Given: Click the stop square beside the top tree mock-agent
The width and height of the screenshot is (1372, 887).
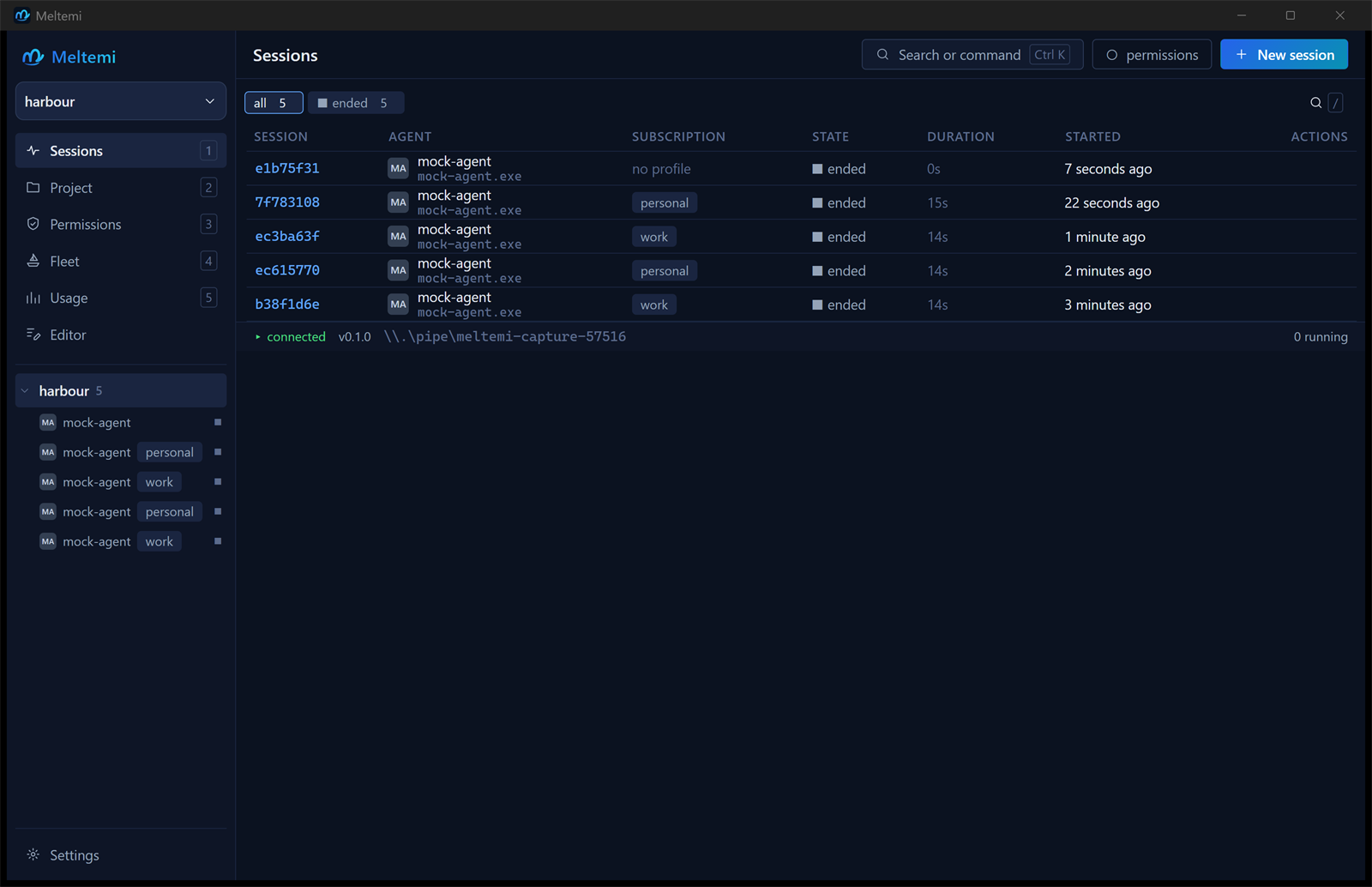Looking at the screenshot, I should point(218,422).
